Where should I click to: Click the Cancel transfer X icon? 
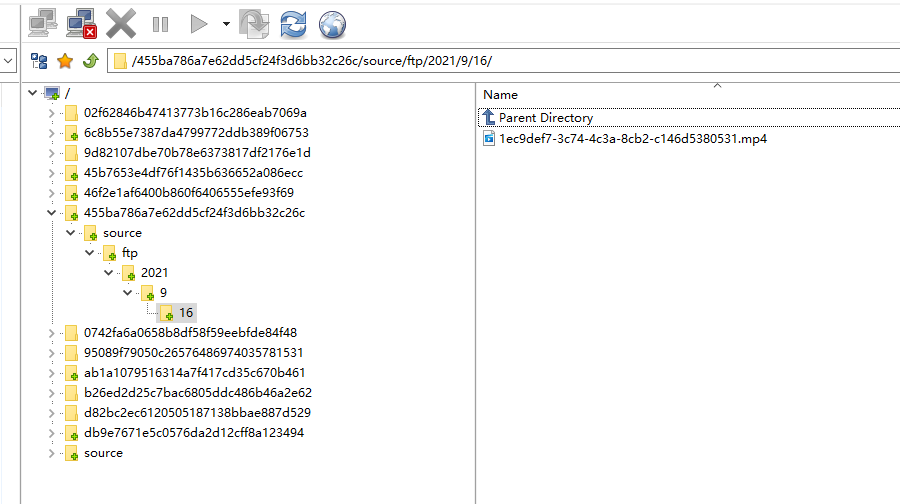tap(121, 24)
